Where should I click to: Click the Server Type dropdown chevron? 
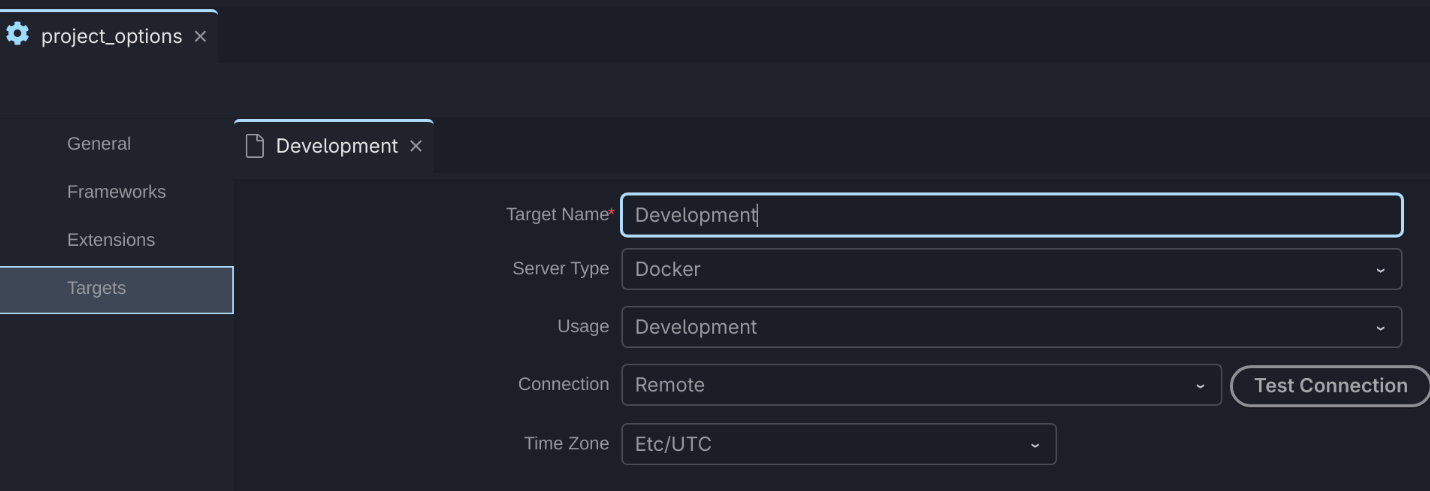point(1380,270)
